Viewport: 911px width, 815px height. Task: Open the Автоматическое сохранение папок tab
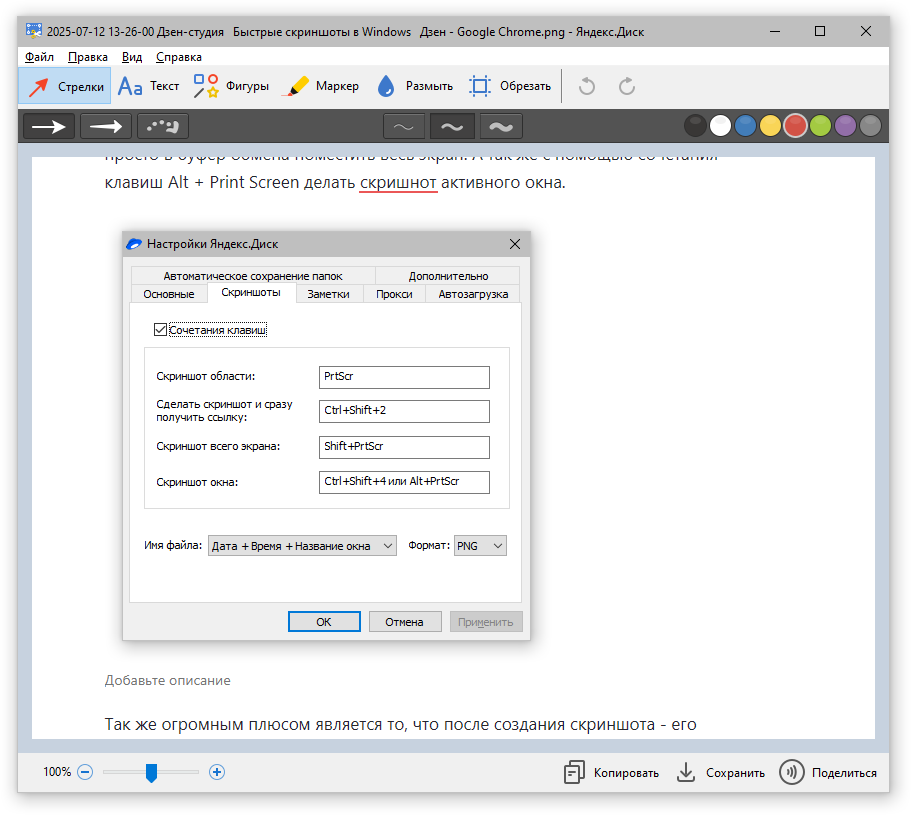(253, 276)
